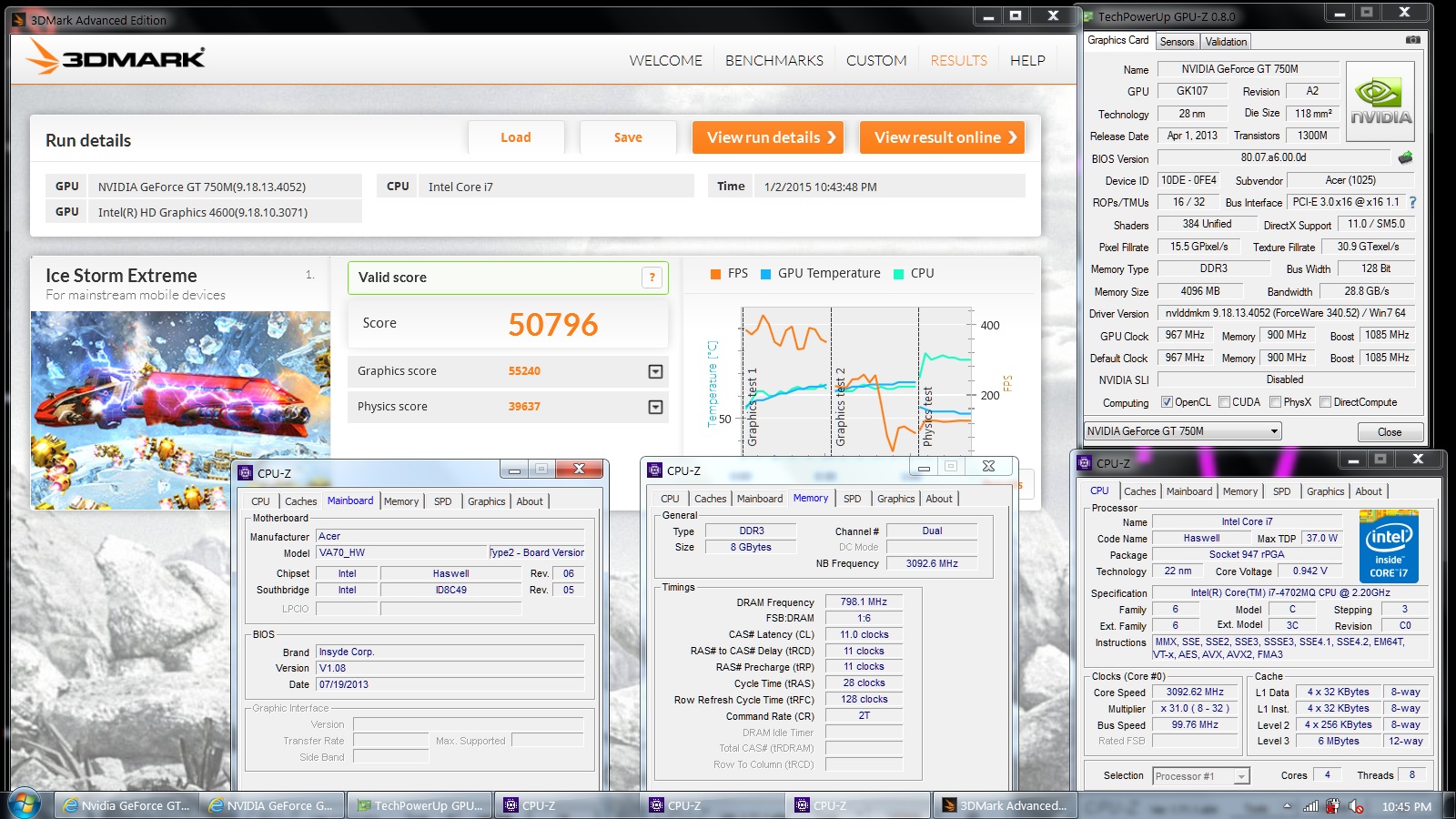Click the GPU-Z title bar icon
1456x819 pixels.
1087,16
